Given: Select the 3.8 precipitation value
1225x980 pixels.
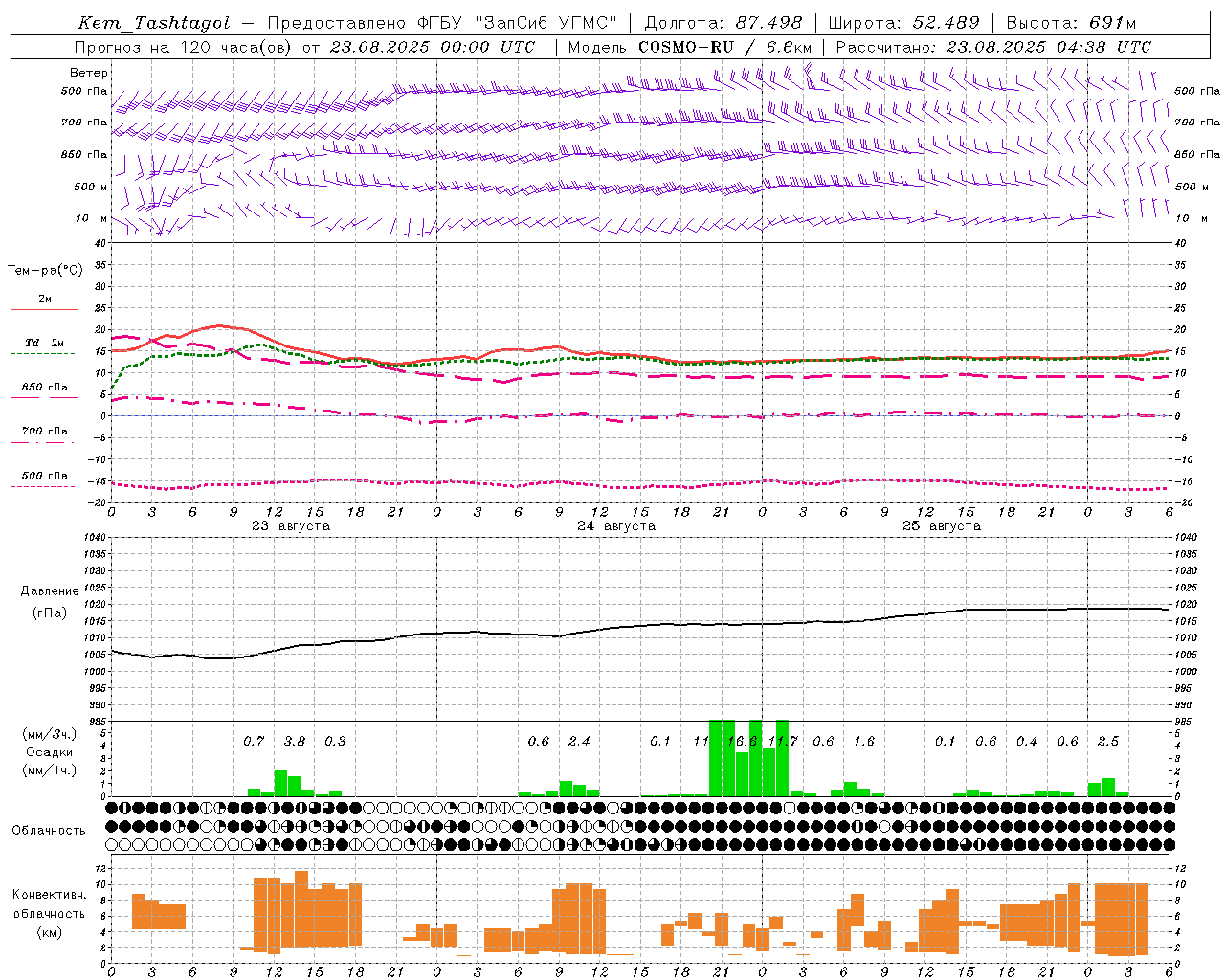Looking at the screenshot, I should (x=295, y=741).
